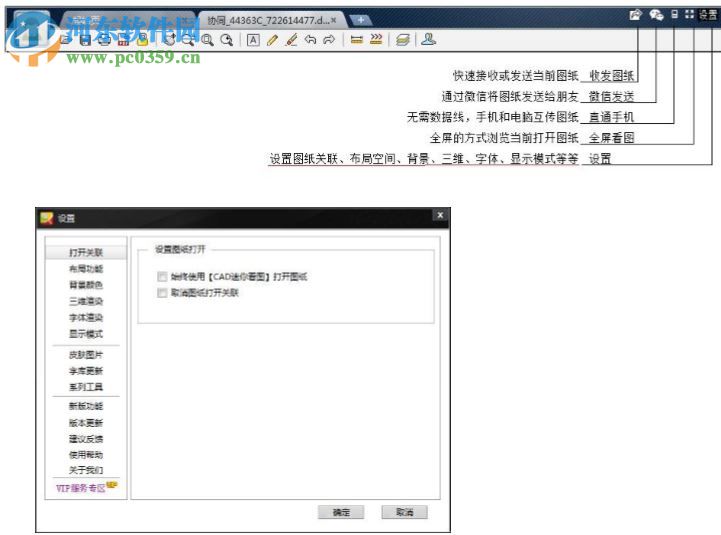
Task: Click the save drawing floppy icon
Action: 85,40
